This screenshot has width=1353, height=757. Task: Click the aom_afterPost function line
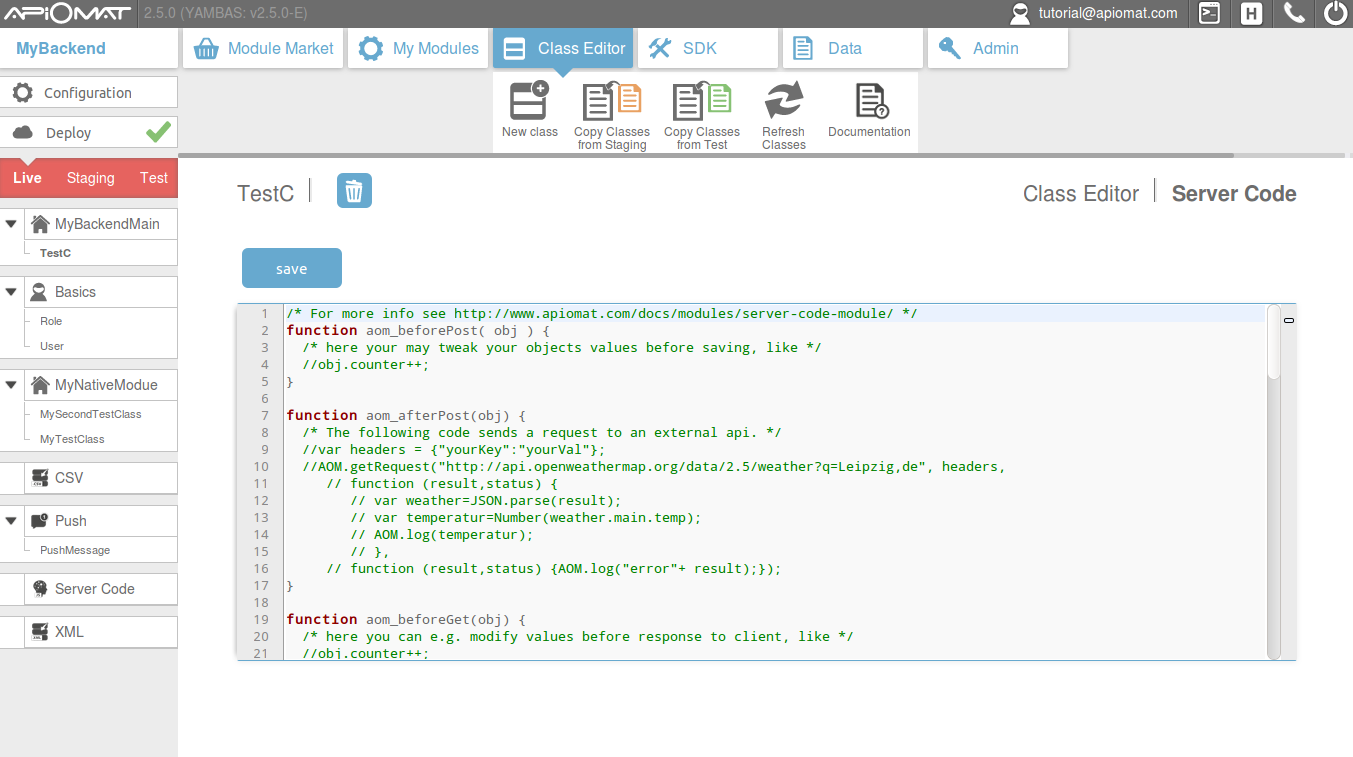[406, 415]
